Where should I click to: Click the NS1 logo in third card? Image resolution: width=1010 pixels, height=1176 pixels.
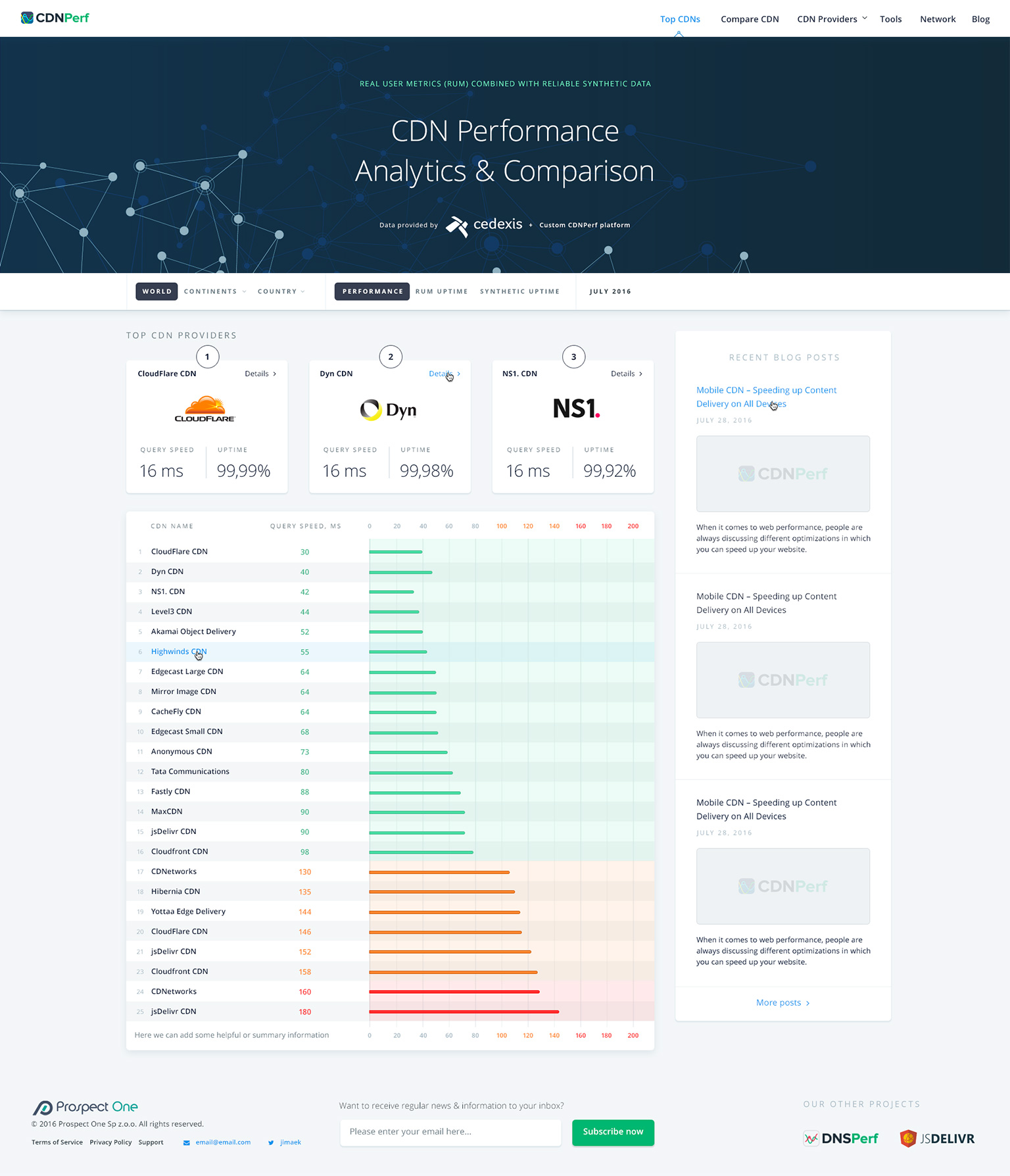pos(576,408)
